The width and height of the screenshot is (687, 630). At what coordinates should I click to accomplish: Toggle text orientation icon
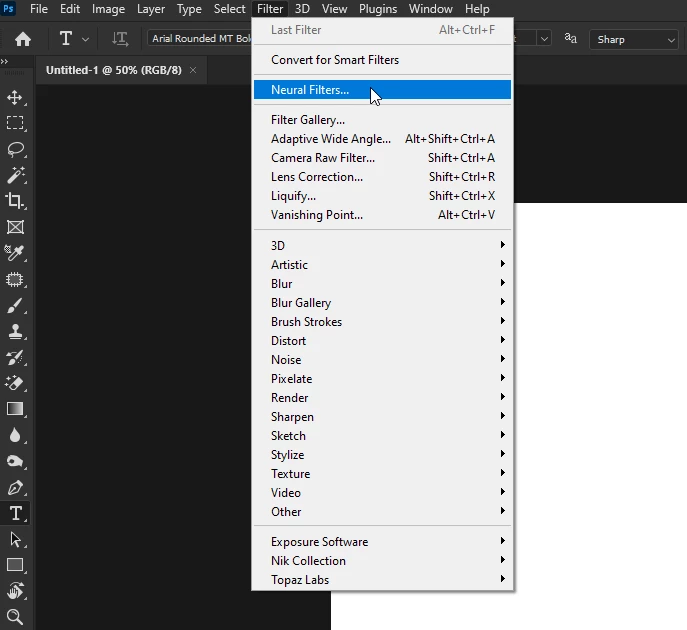pyautogui.click(x=120, y=39)
